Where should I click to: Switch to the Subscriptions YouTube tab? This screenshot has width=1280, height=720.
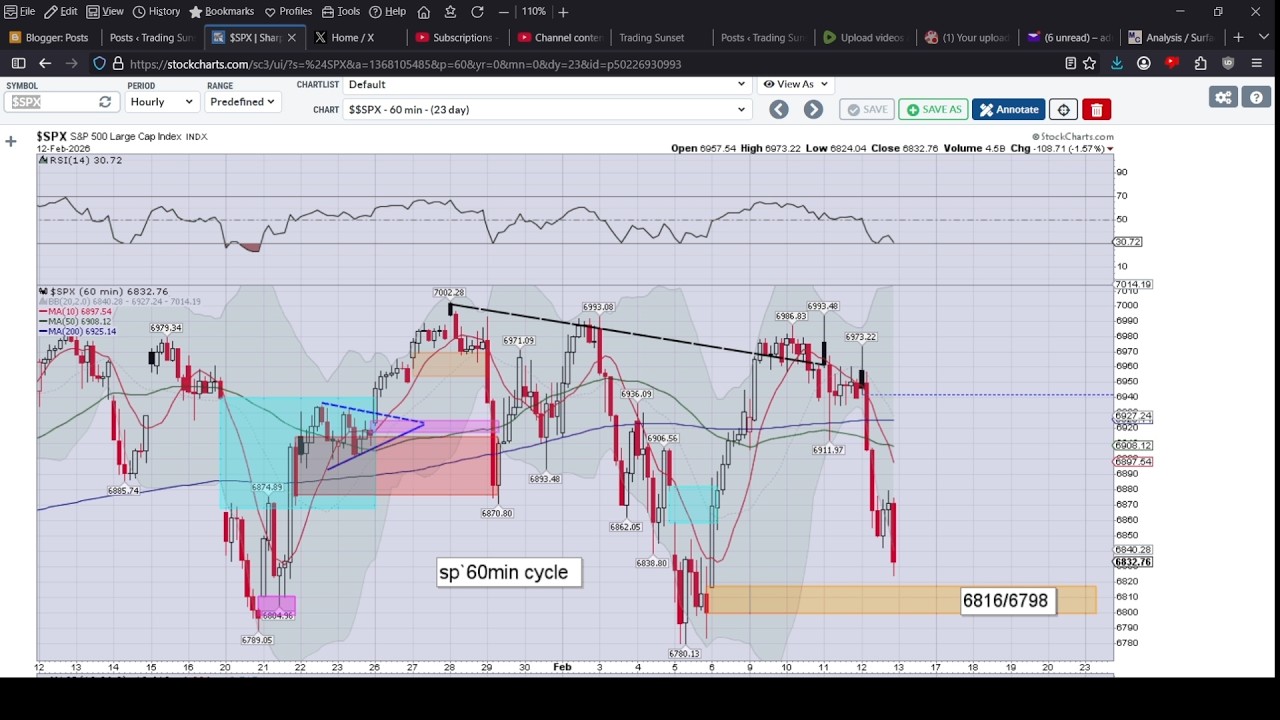click(x=455, y=38)
